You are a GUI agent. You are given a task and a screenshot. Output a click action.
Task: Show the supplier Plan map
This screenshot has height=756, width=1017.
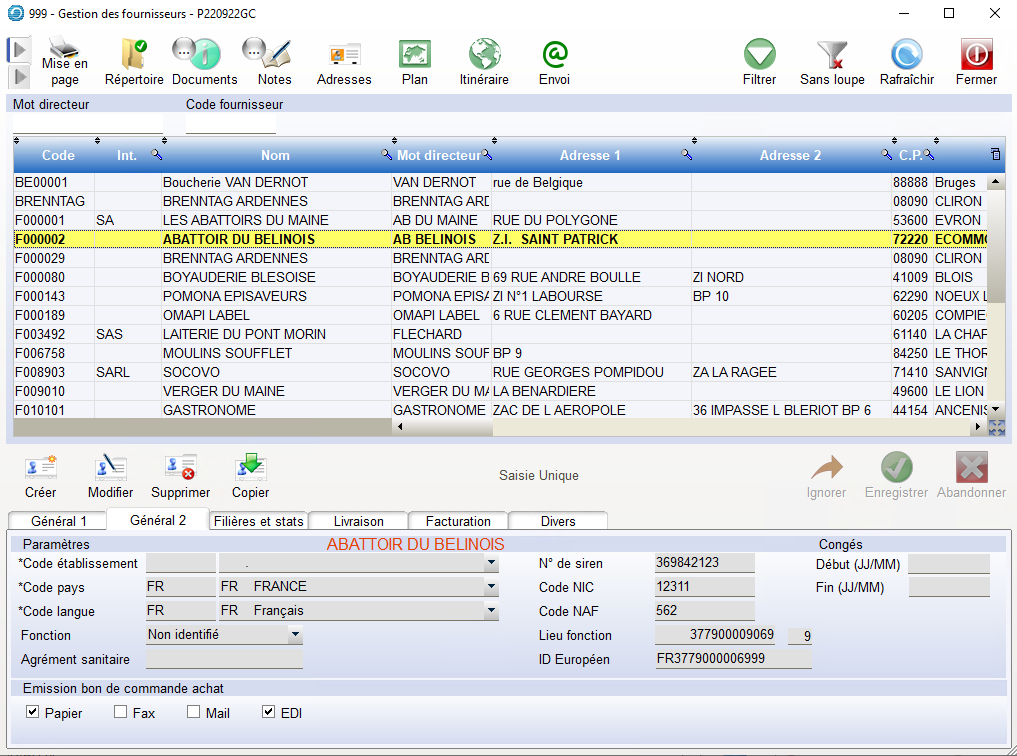click(414, 53)
